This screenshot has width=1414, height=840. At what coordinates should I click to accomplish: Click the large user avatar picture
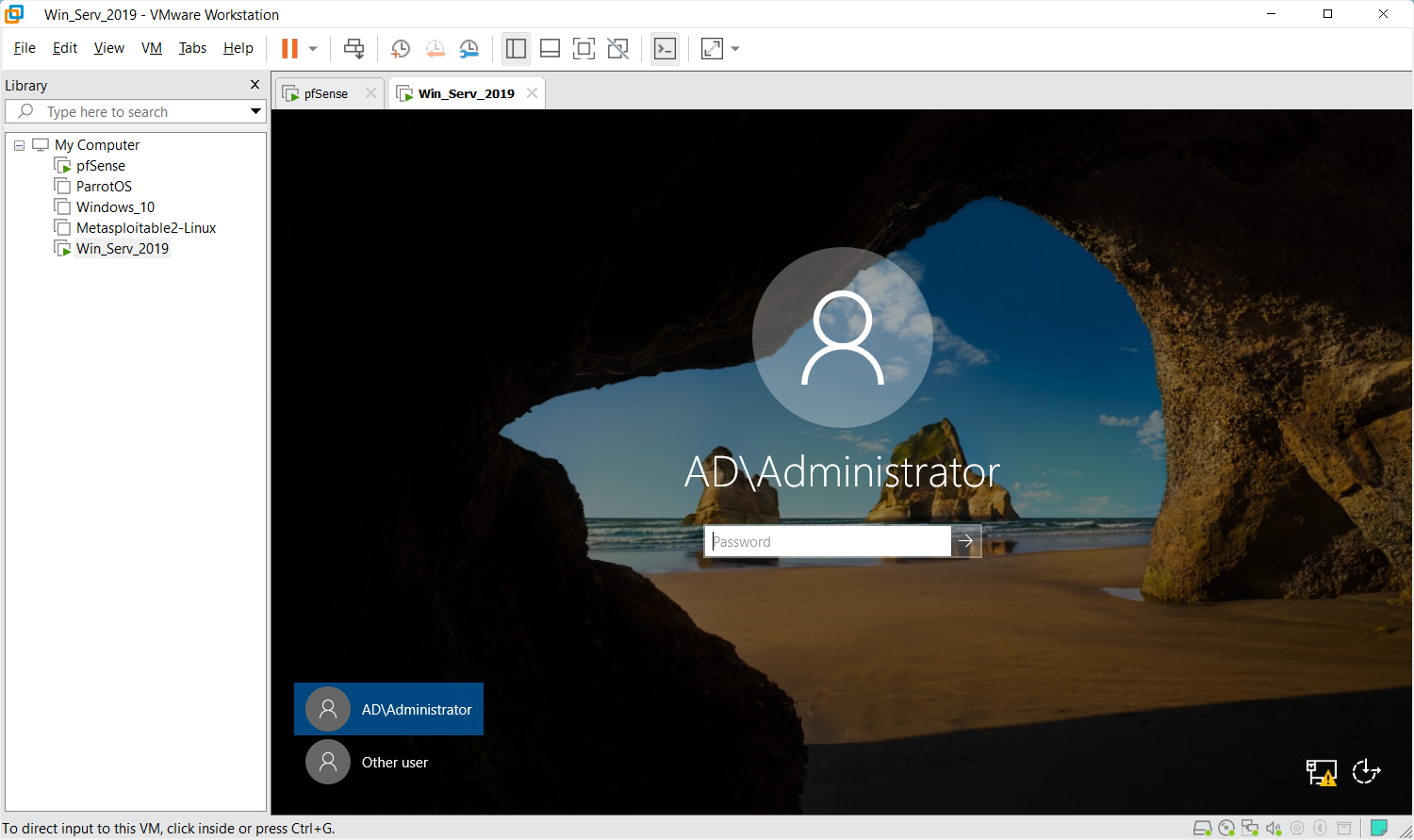click(843, 338)
